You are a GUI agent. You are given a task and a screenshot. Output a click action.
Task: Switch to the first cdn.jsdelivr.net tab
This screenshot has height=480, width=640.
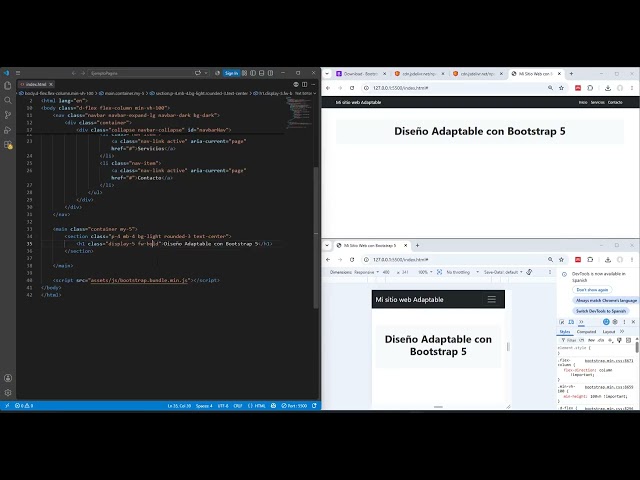tap(419, 74)
